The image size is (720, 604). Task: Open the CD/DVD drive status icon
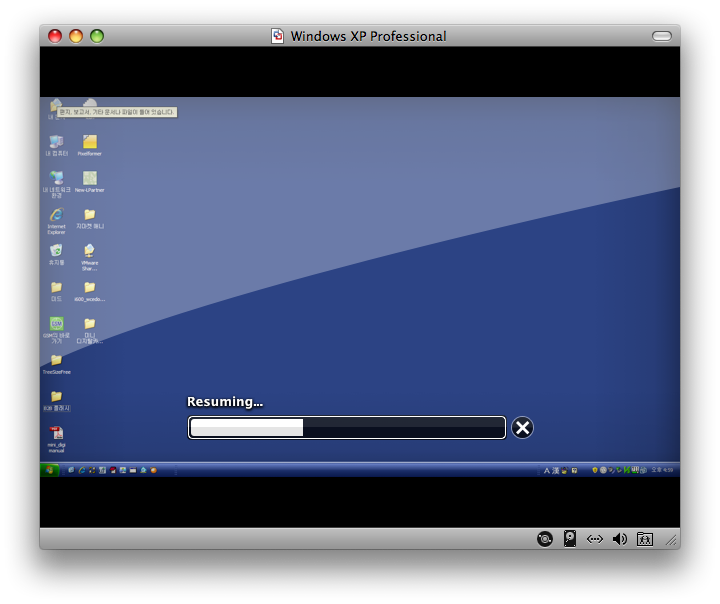point(545,539)
